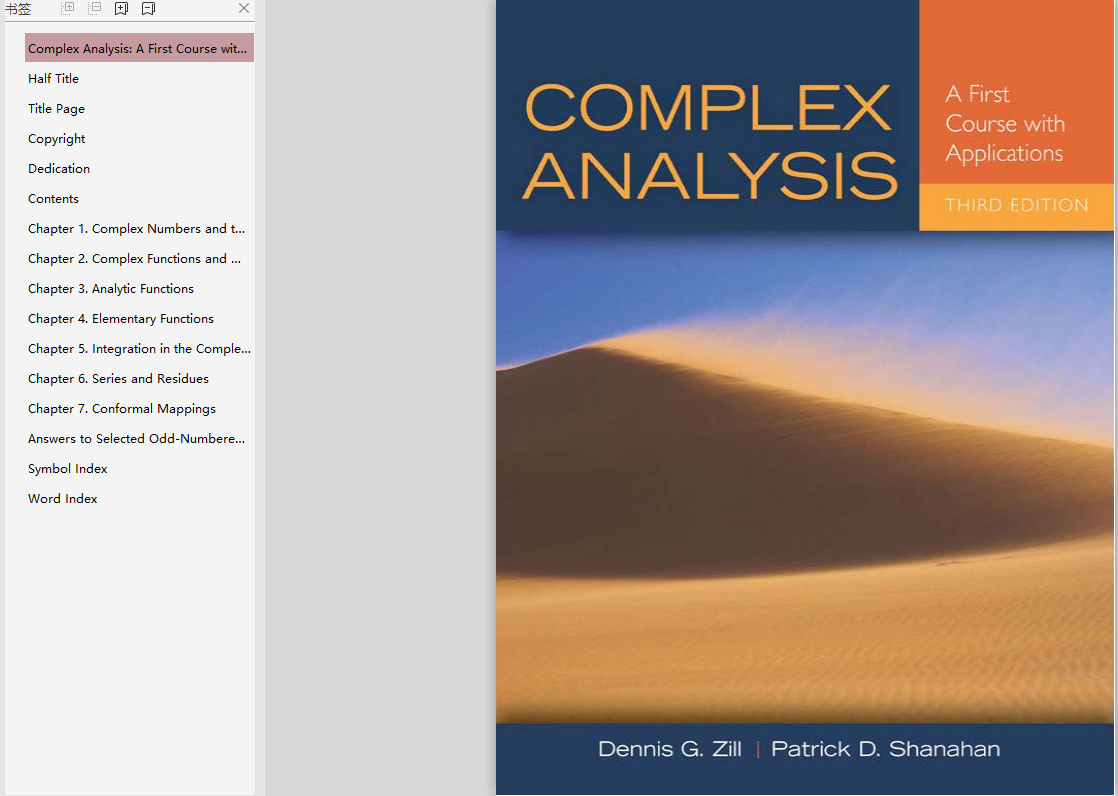Click the author name 'Dennis G. Zill'
Screen dimensions: 1118x796
670,748
